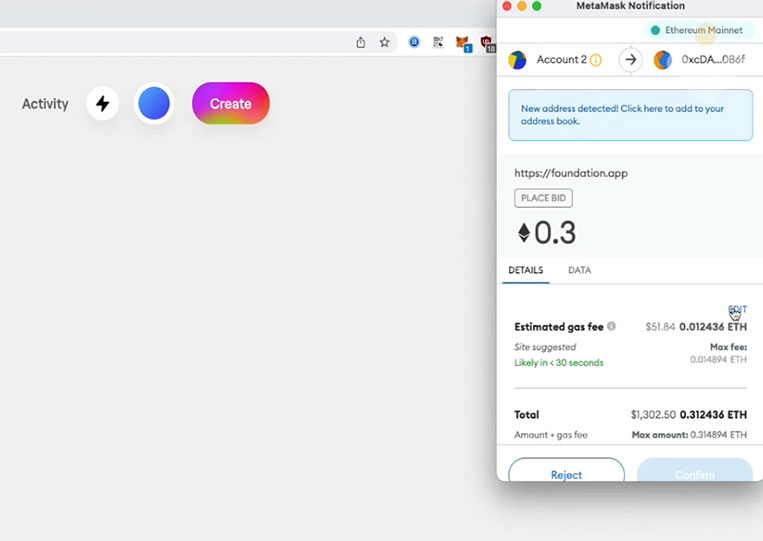Click Max amount 0.314894 ETH text

pyautogui.click(x=689, y=434)
